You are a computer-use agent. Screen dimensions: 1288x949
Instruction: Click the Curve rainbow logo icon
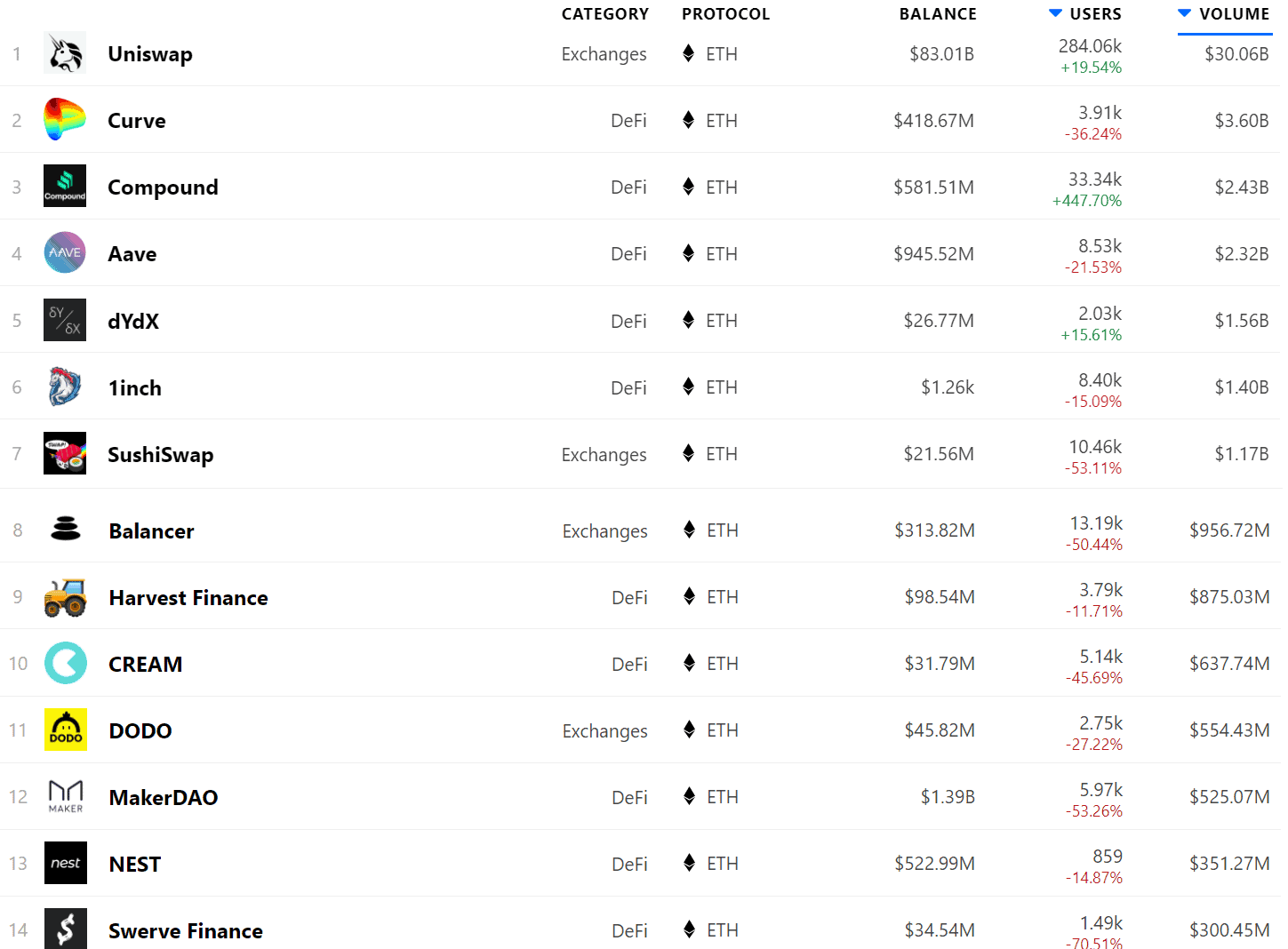[x=65, y=120]
